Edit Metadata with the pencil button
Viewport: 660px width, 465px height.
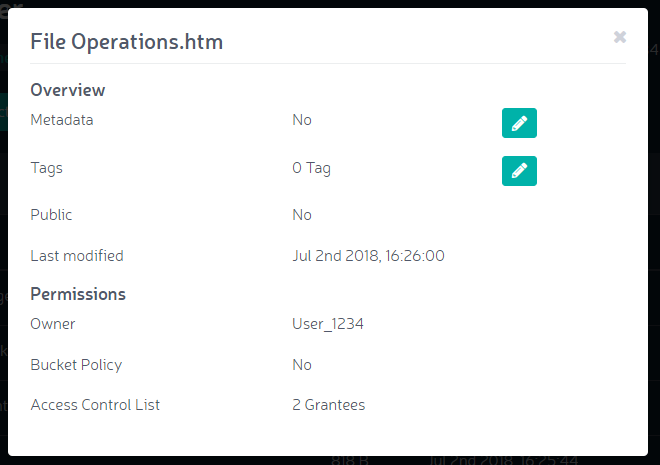coord(519,123)
